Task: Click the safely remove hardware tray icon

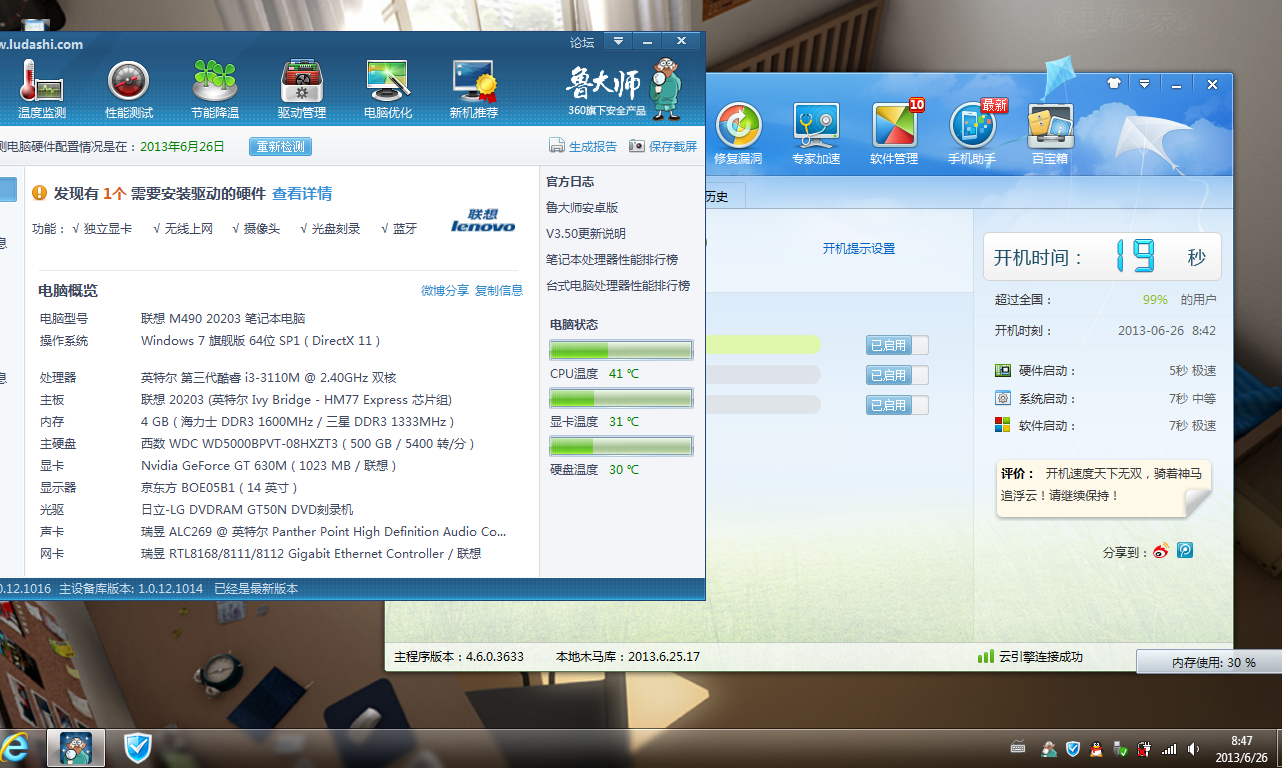Action: coord(1121,748)
